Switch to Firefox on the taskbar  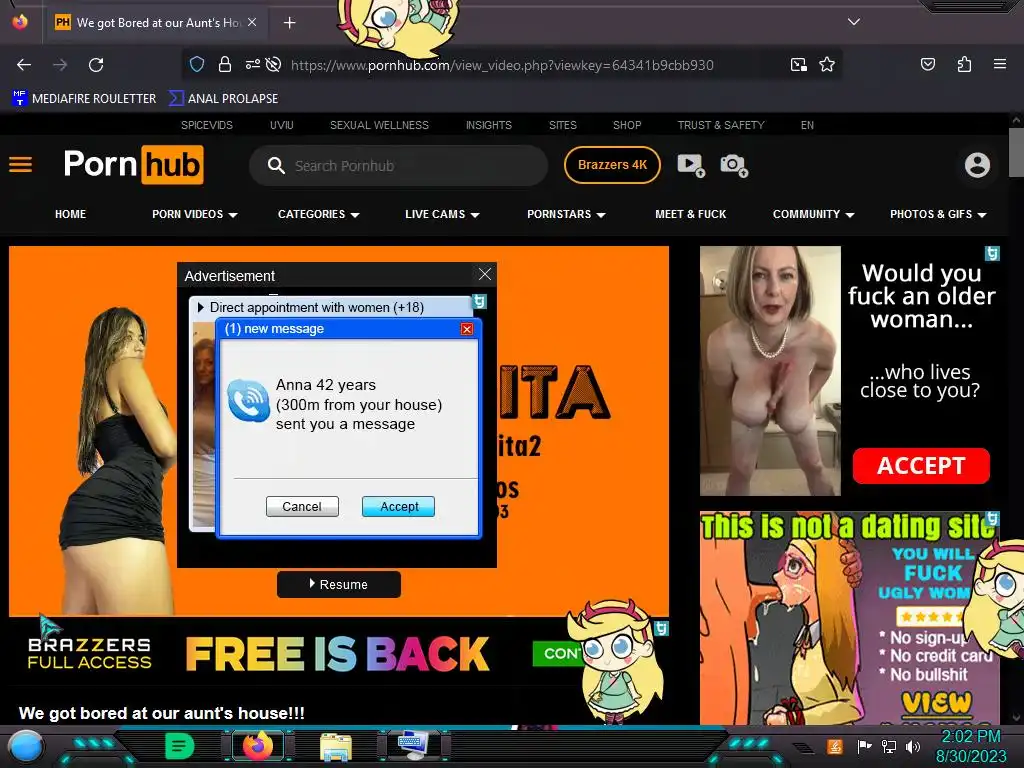tap(257, 746)
